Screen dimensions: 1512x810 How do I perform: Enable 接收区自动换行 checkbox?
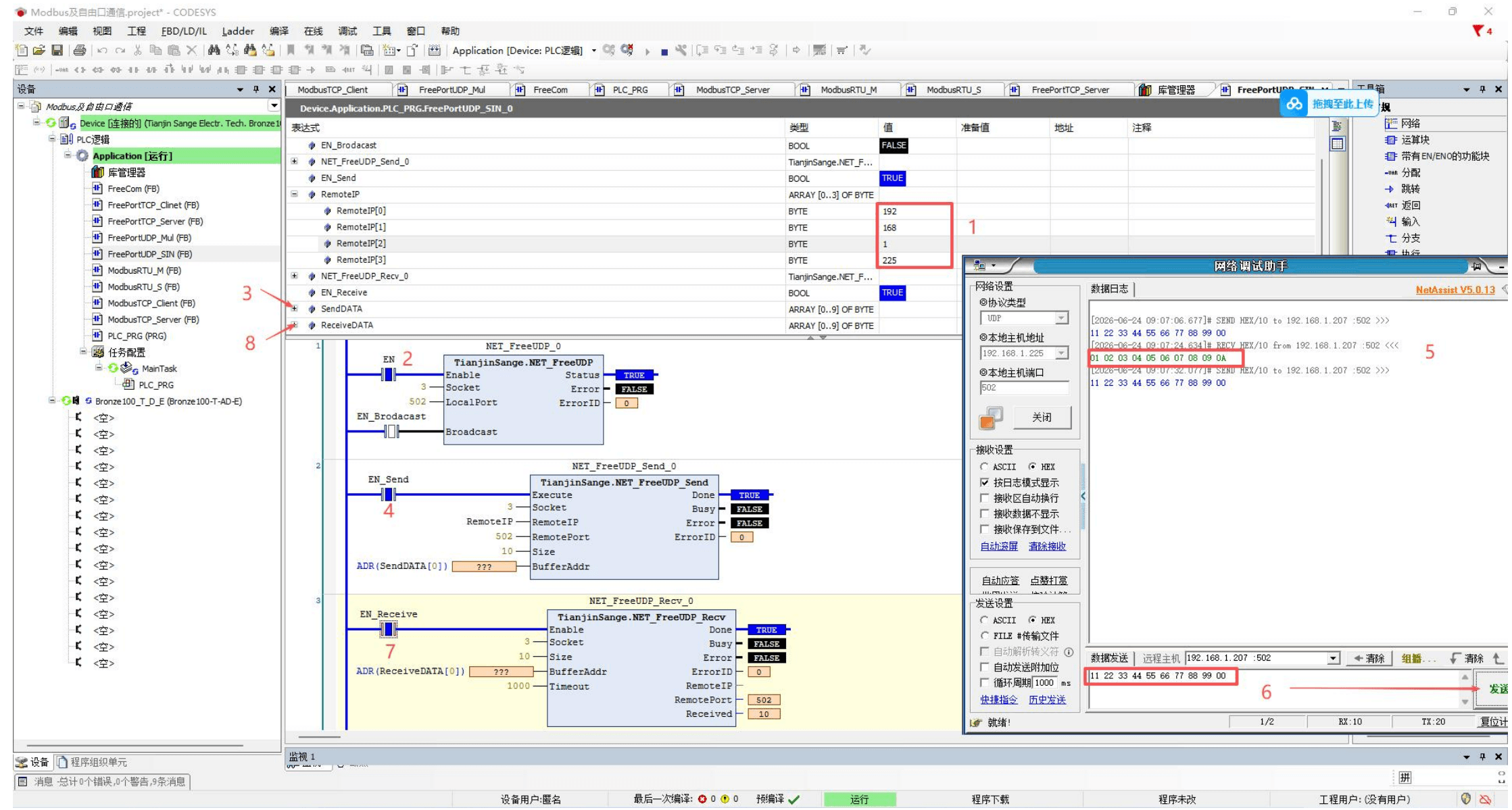pyautogui.click(x=985, y=498)
